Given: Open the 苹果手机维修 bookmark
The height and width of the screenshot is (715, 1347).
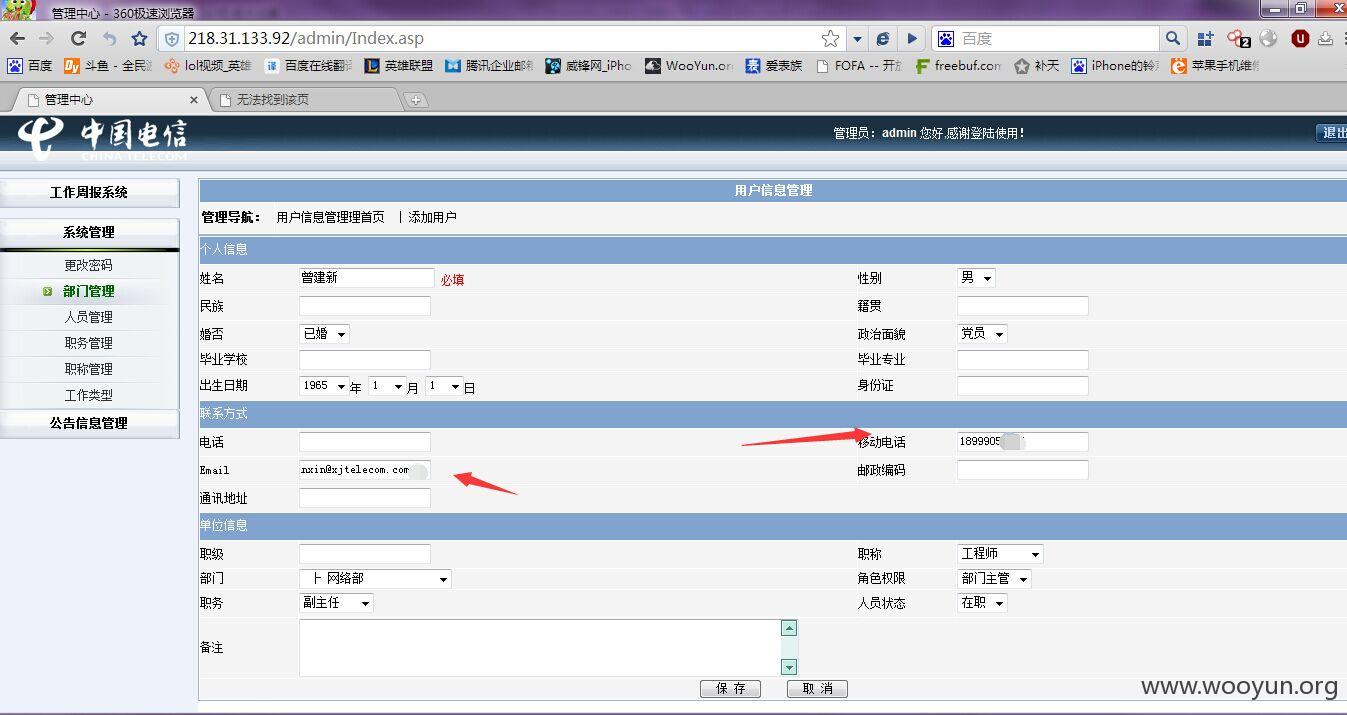Looking at the screenshot, I should [x=1215, y=65].
